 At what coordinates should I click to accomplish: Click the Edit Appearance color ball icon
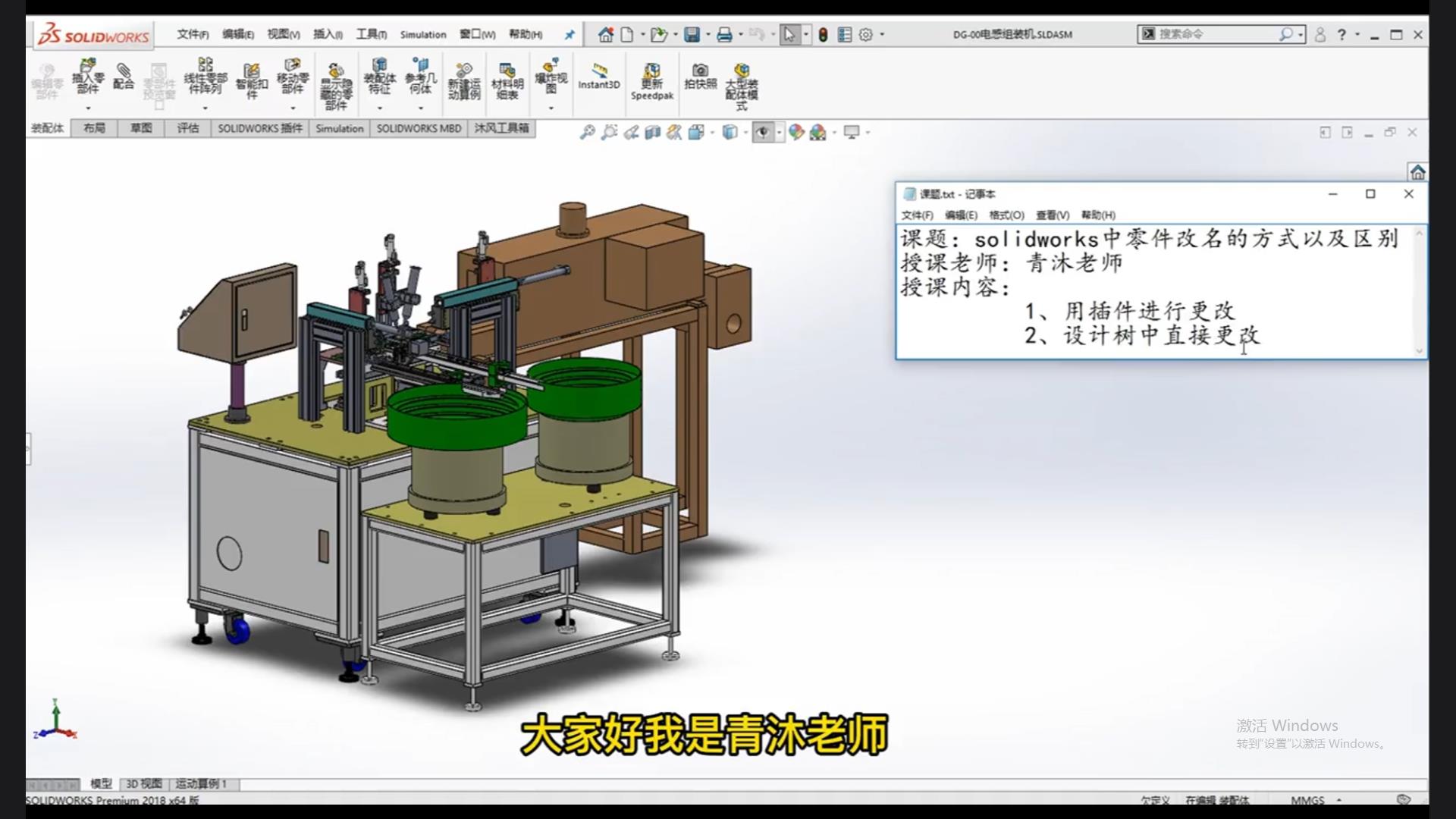click(795, 132)
